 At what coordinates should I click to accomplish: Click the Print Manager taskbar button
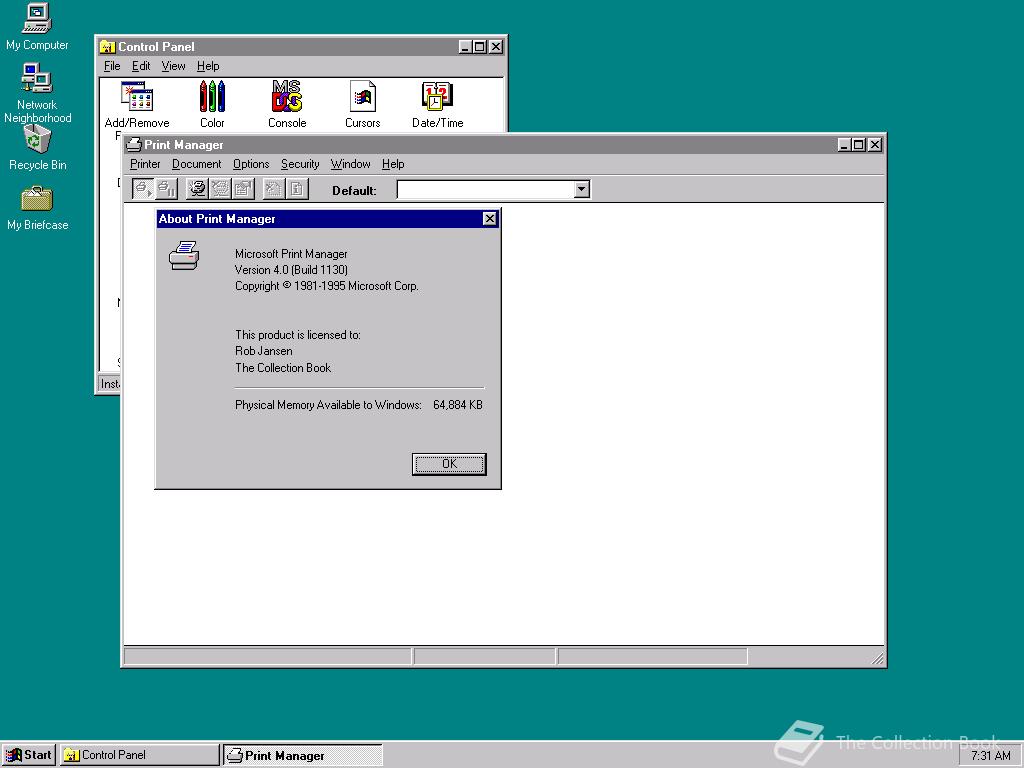pyautogui.click(x=303, y=755)
